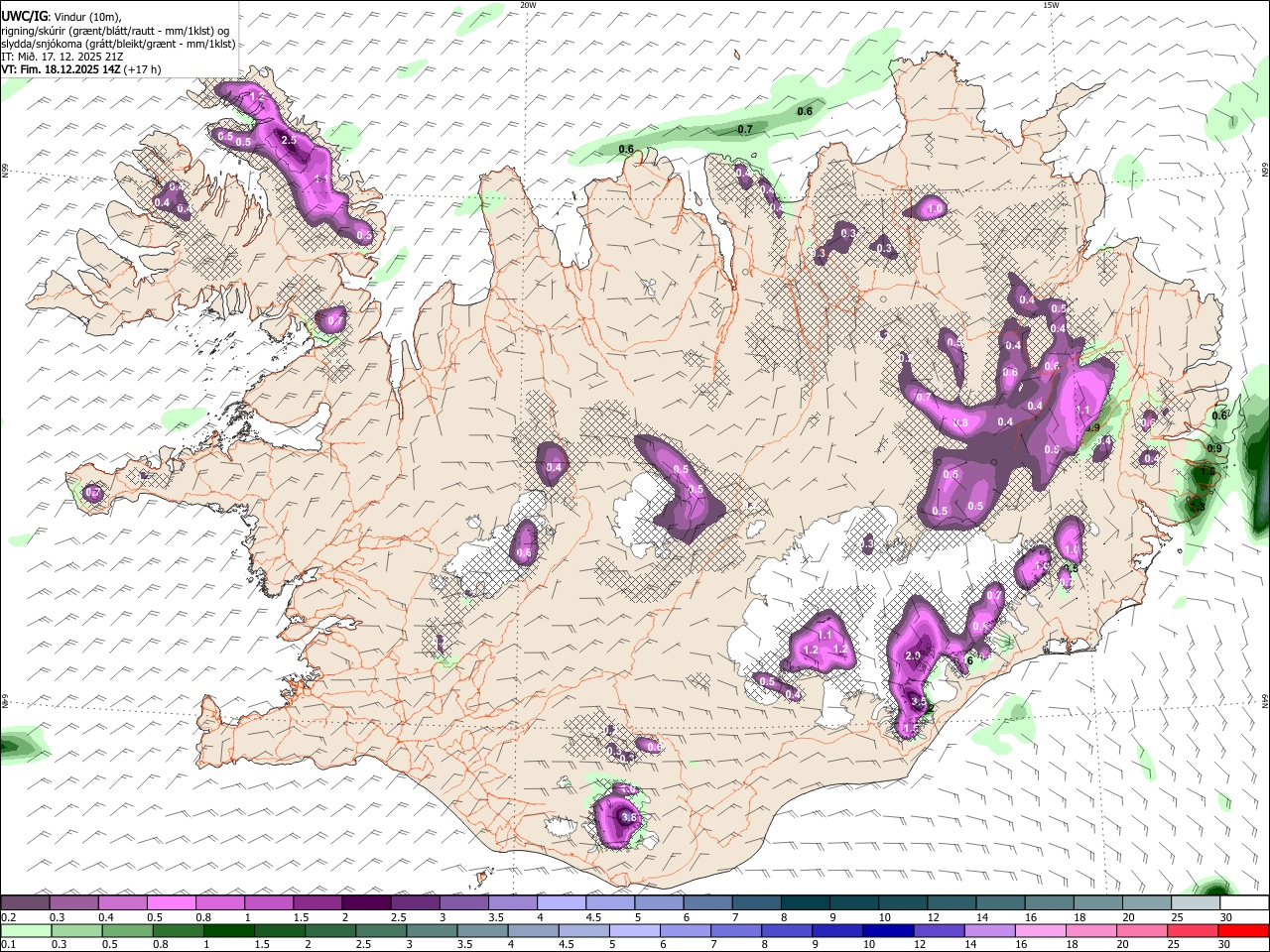This screenshot has width=1270, height=952.
Task: Pick the light pink 16 swatch in the lower legend row
Action: pyautogui.click(x=1039, y=930)
